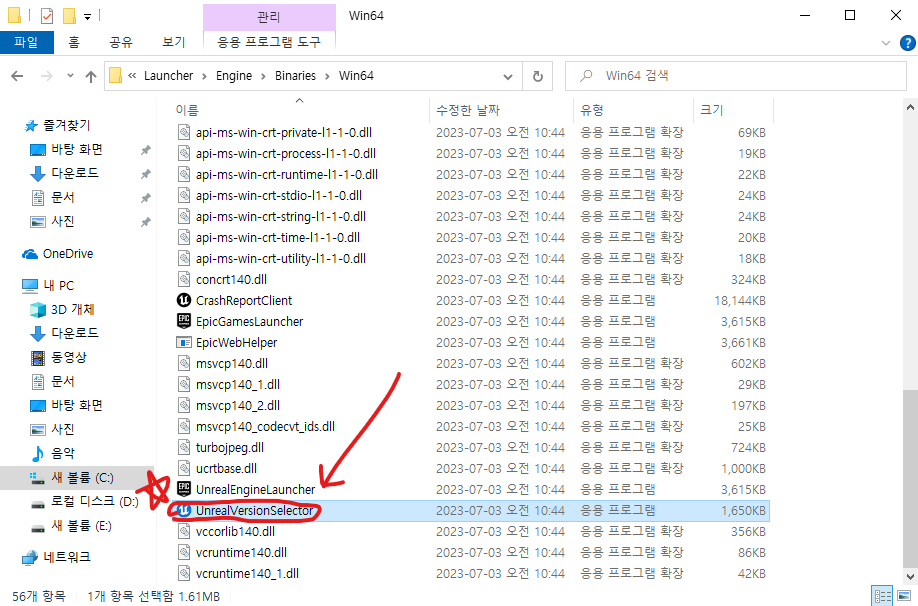Open the 보기 ribbon tab
This screenshot has height=606, width=918.
pos(174,42)
